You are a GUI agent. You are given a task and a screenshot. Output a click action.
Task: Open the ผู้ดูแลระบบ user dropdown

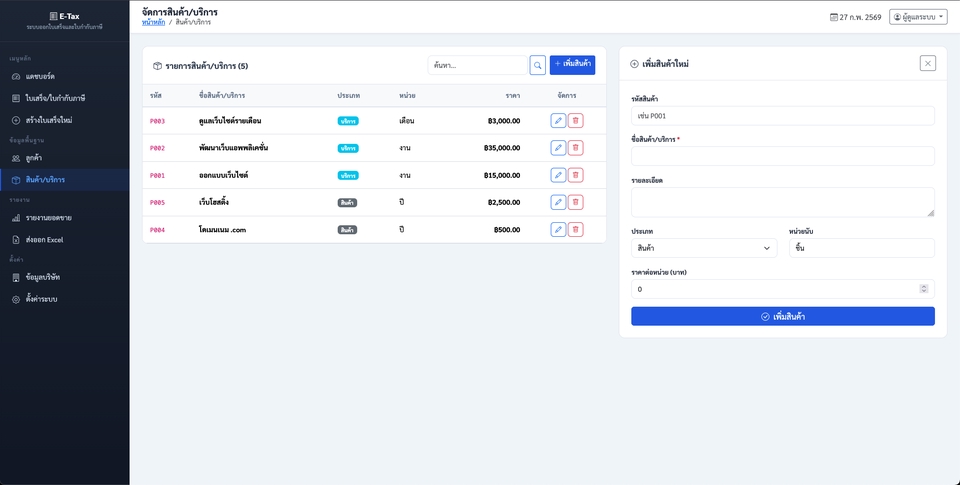pos(917,17)
